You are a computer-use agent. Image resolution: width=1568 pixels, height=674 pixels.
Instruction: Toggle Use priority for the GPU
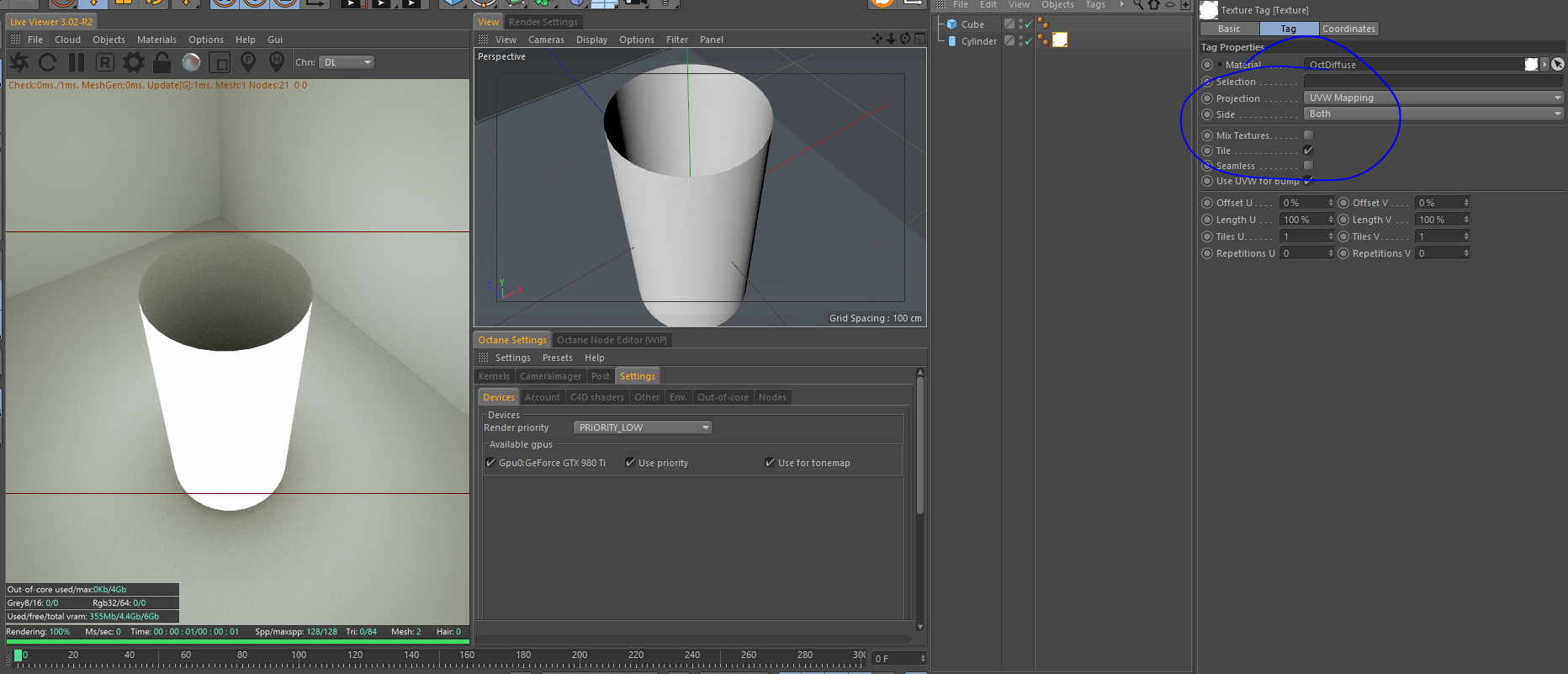pos(630,463)
